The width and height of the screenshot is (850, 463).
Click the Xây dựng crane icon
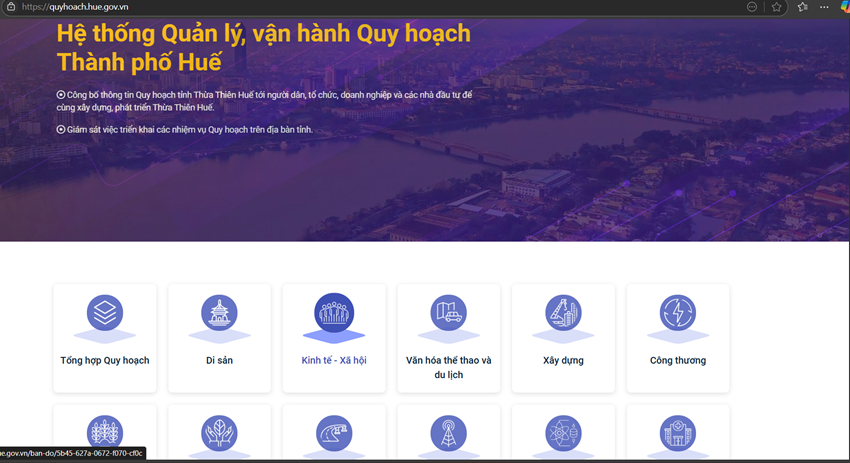[563, 313]
